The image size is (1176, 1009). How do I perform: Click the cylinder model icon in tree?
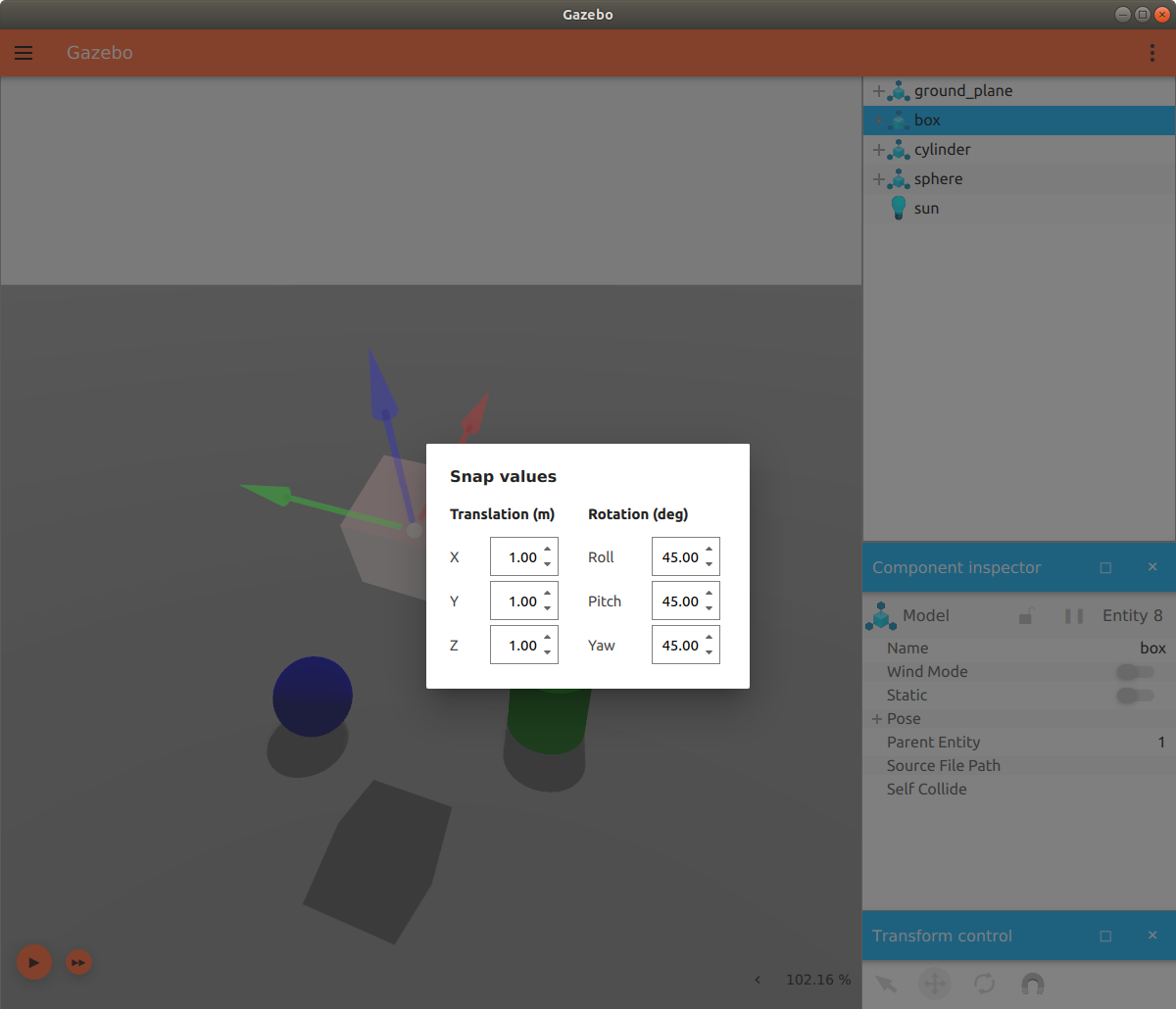(x=899, y=150)
